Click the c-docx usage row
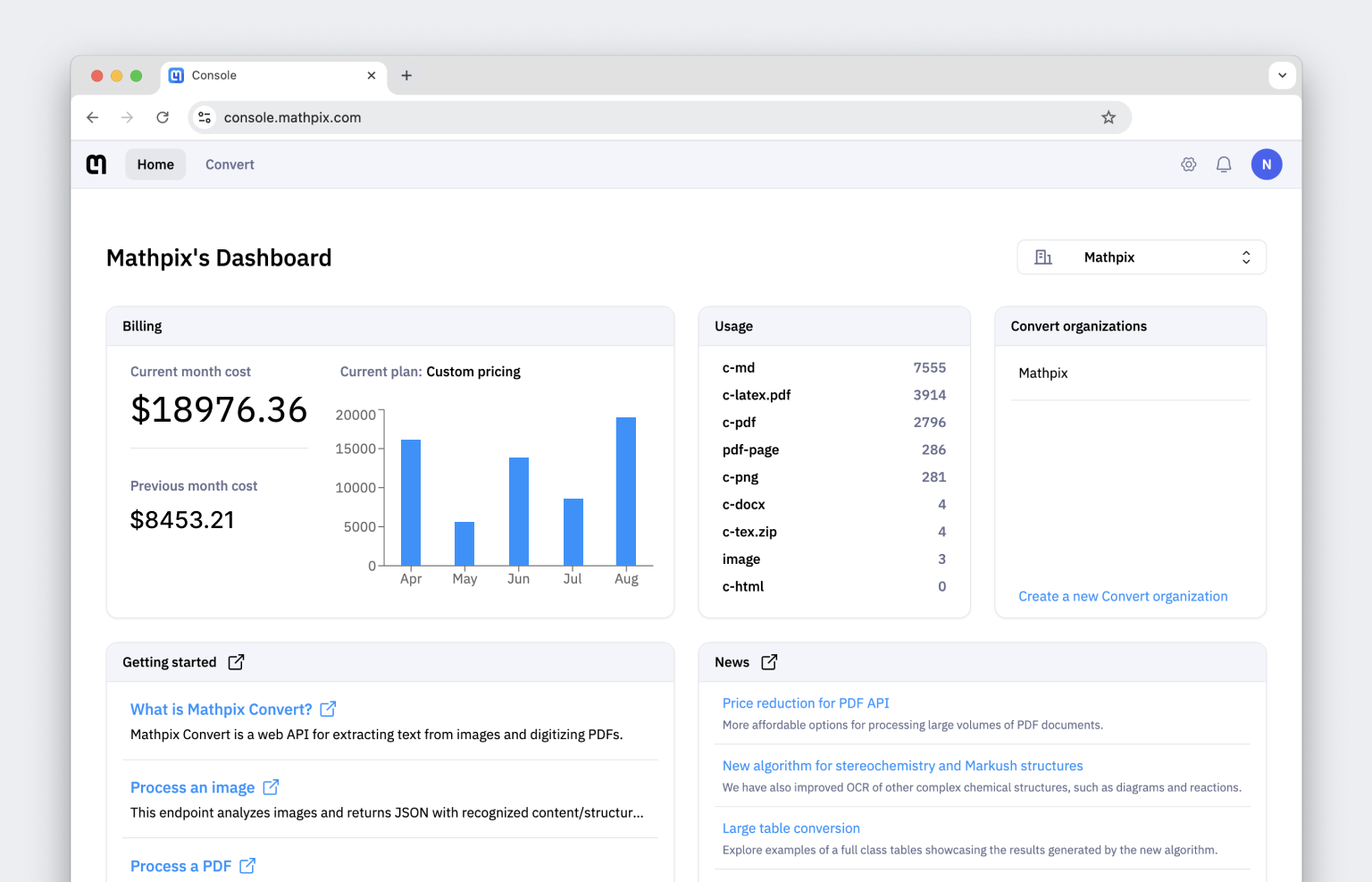This screenshot has height=882, width=1372. pyautogui.click(x=834, y=504)
